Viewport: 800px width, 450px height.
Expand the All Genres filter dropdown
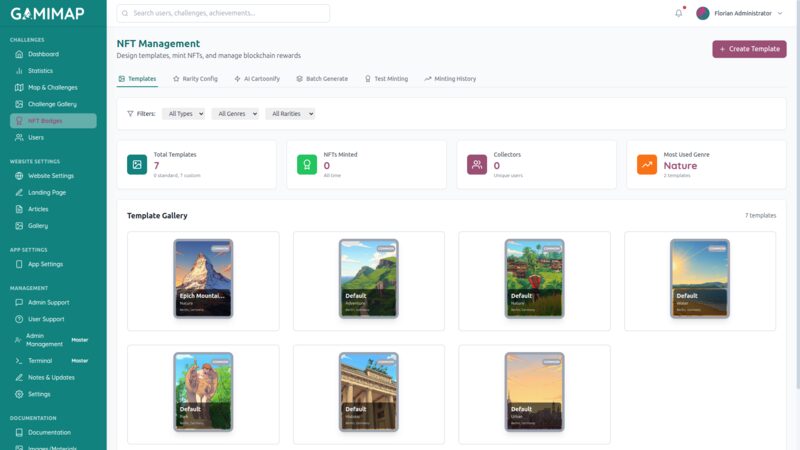click(235, 114)
